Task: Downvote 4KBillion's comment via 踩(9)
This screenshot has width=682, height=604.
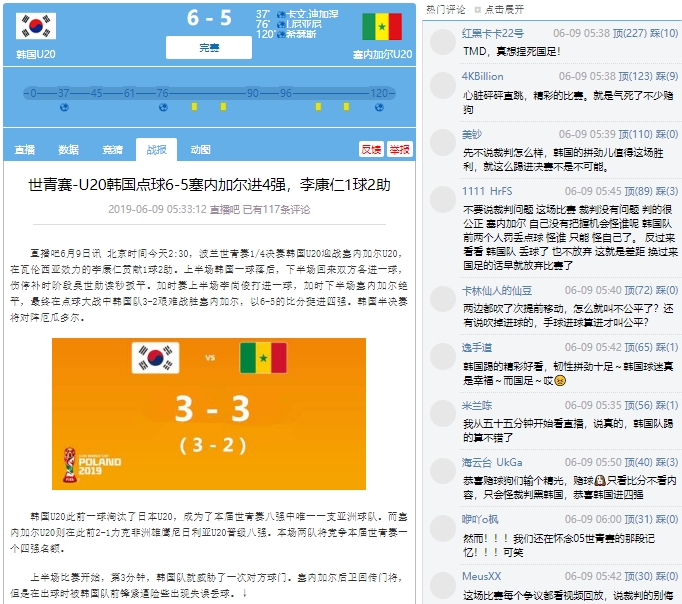Action: click(667, 77)
